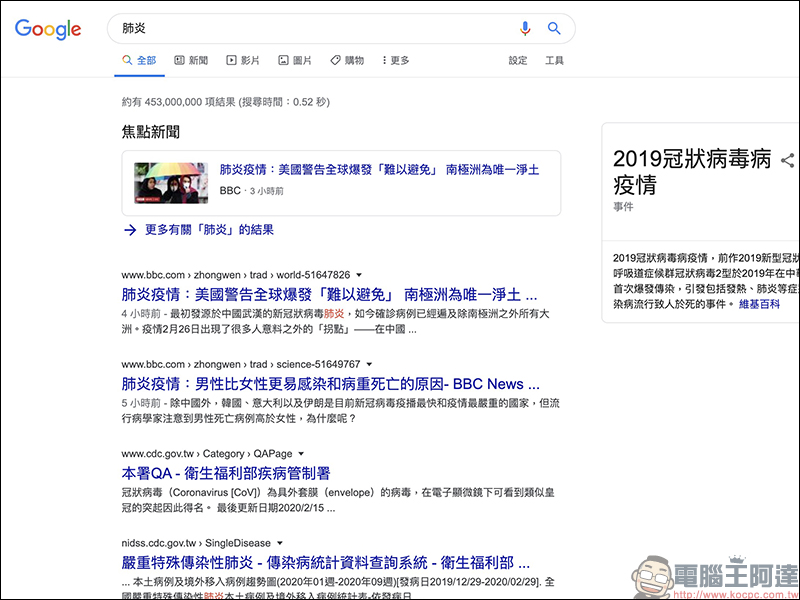Expand dropdown arrow beside the QAPage URL

click(302, 454)
